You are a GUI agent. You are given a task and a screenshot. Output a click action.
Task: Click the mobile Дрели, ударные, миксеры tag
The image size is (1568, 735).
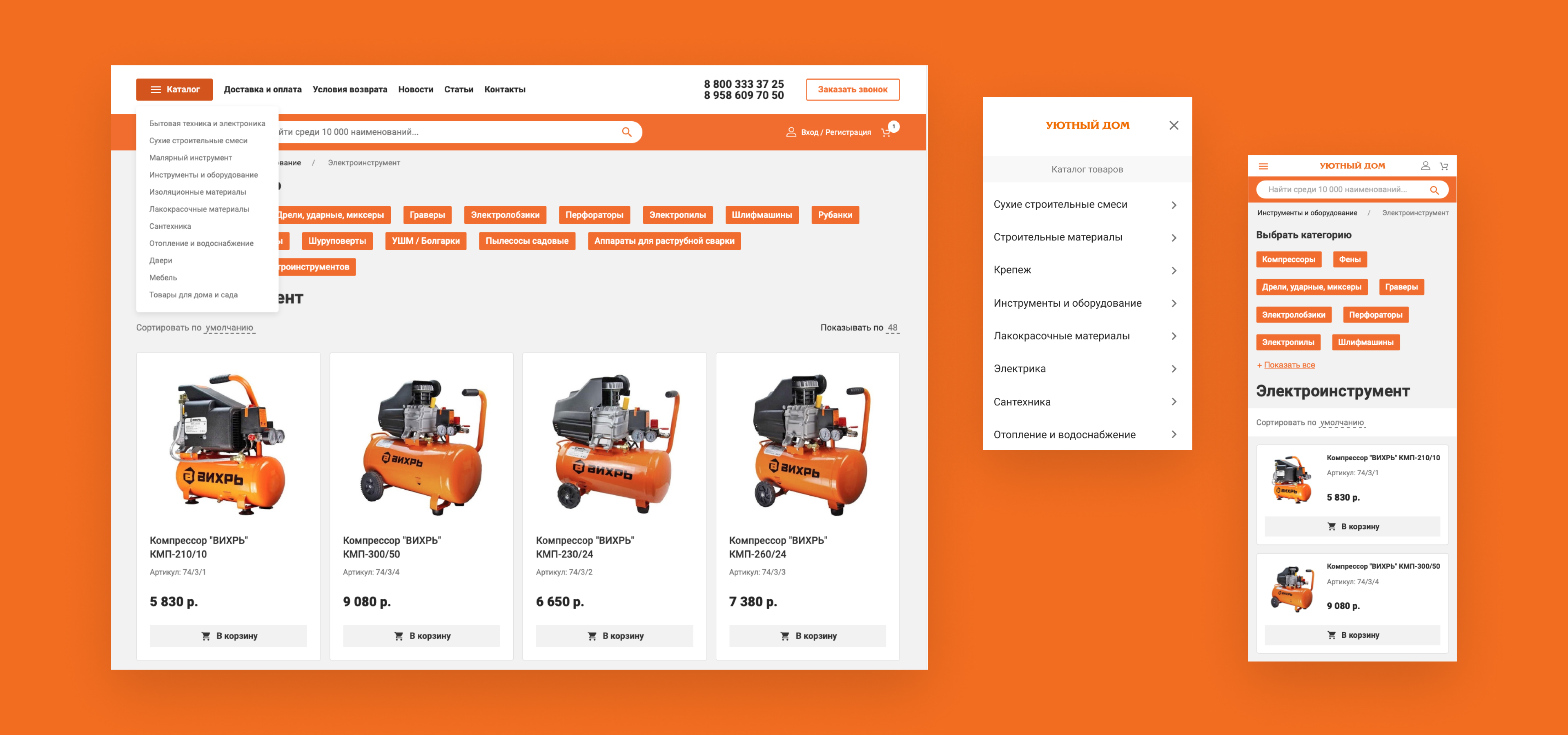(1312, 287)
